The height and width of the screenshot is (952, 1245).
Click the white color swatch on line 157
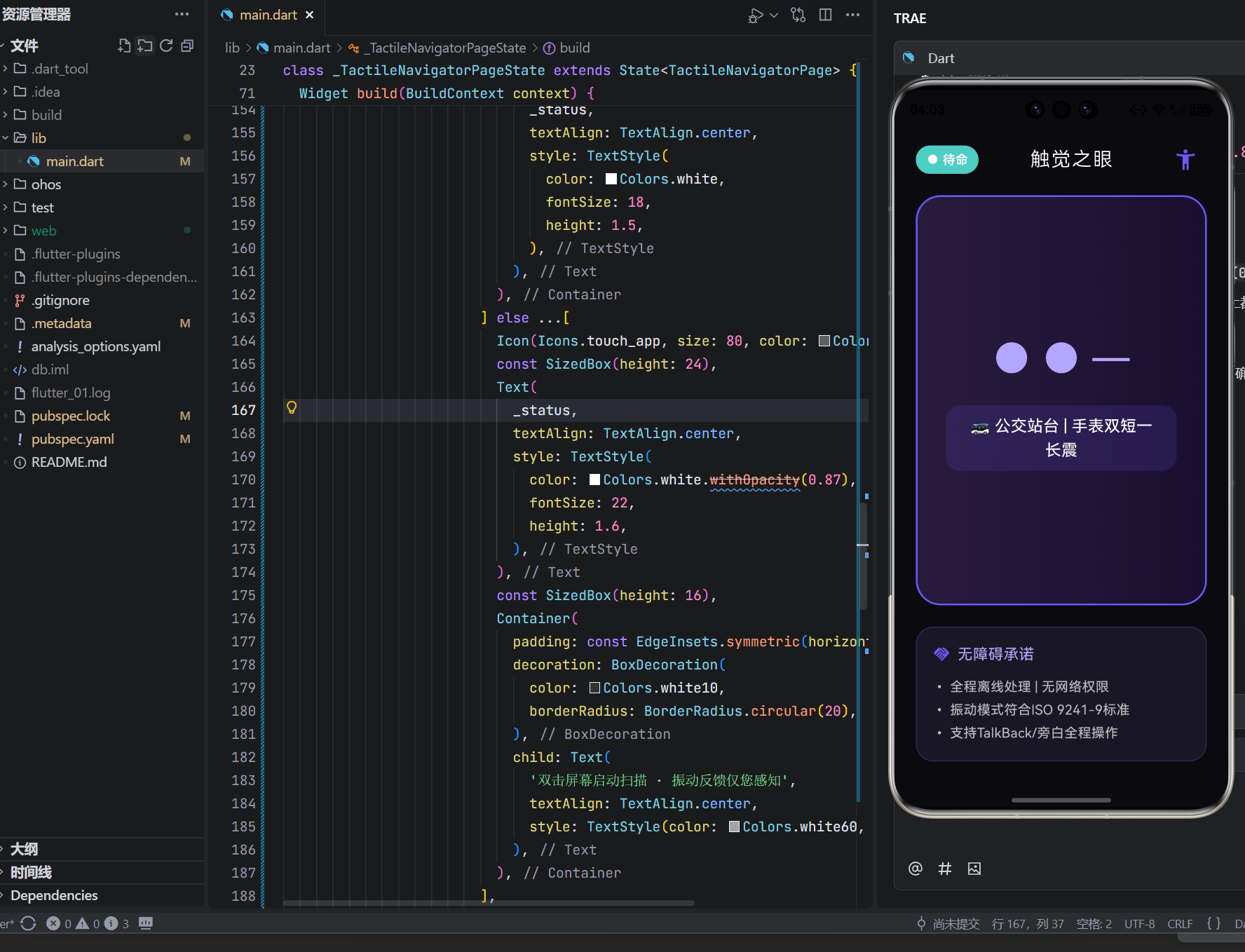pos(611,179)
